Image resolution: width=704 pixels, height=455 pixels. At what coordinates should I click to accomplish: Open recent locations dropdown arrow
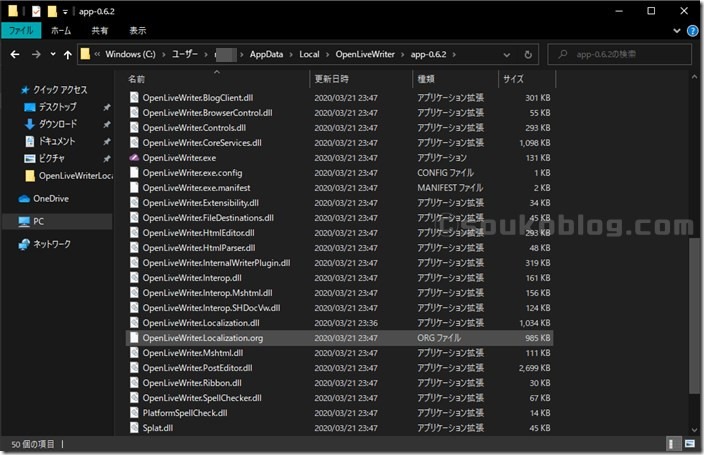tap(53, 54)
